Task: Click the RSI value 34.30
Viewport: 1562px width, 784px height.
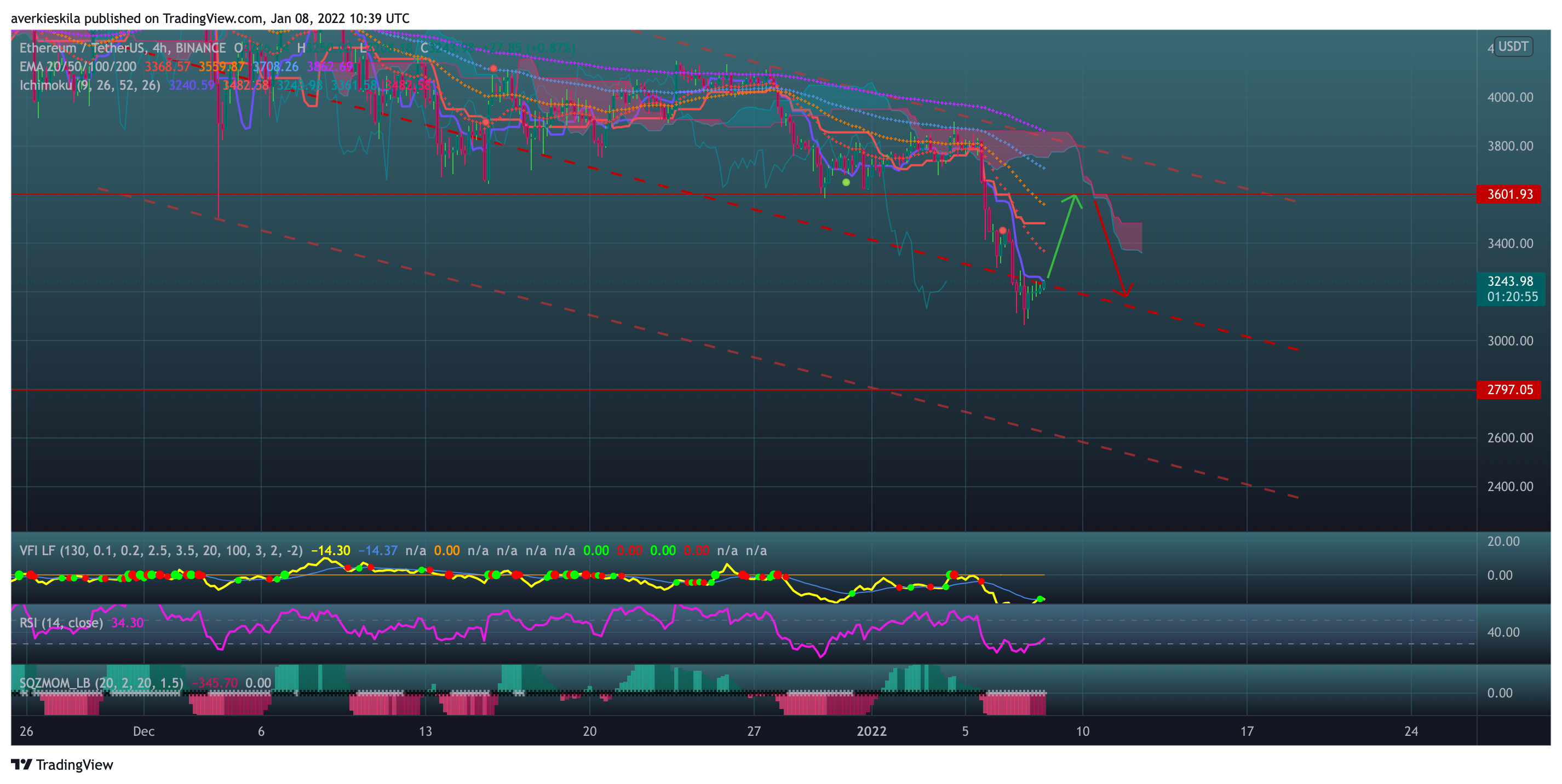Action: pyautogui.click(x=127, y=622)
